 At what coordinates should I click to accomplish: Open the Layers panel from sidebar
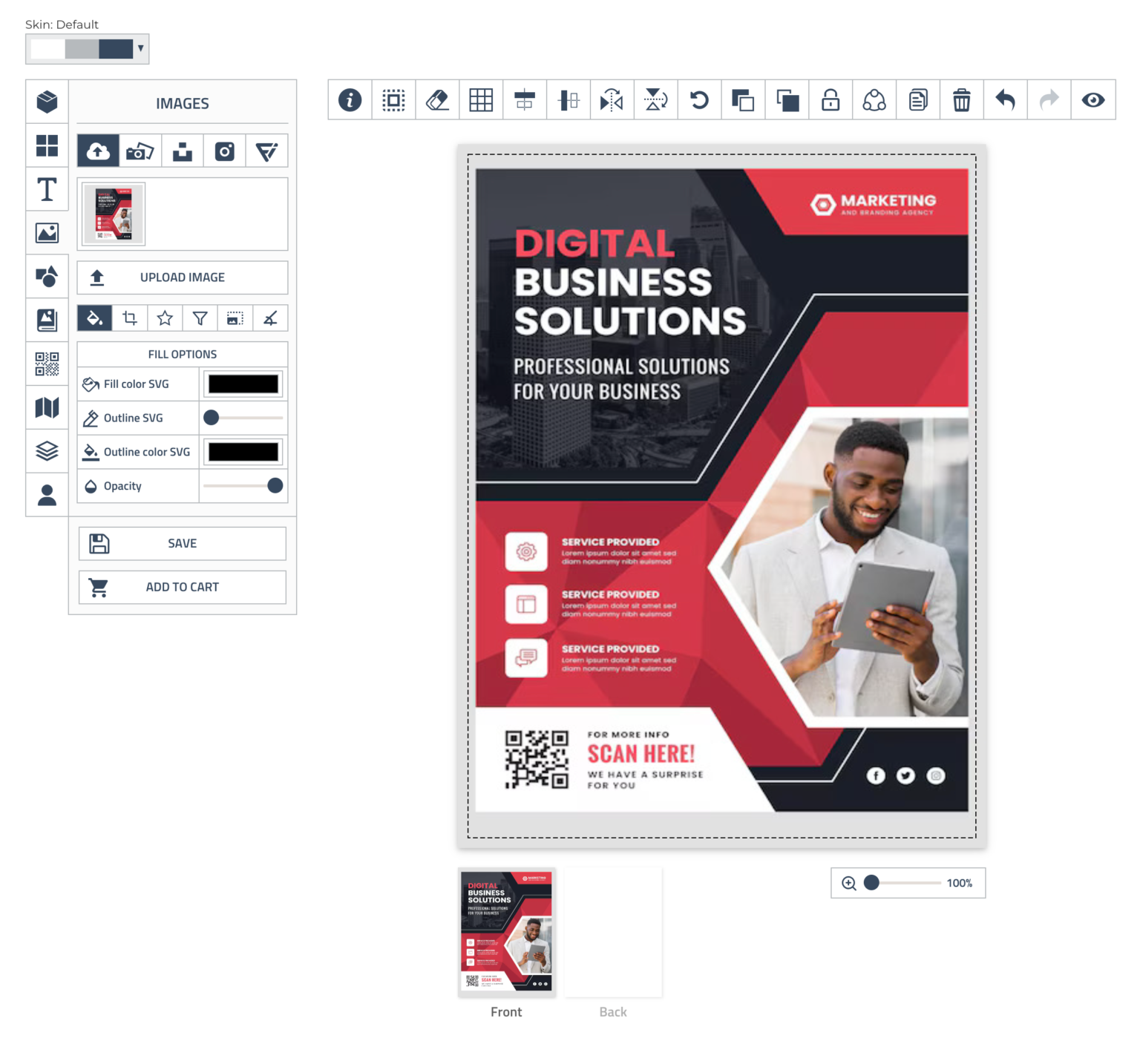[x=47, y=451]
